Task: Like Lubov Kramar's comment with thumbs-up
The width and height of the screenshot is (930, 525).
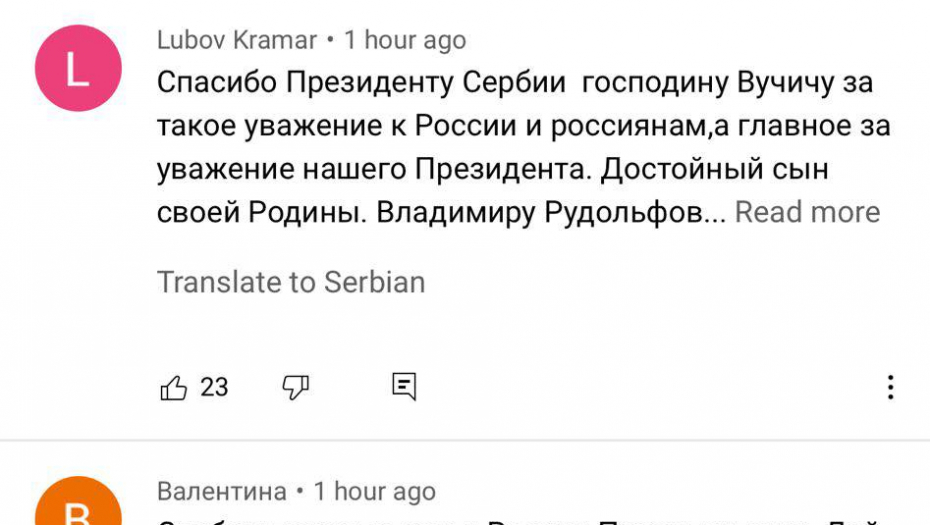Action: click(174, 388)
